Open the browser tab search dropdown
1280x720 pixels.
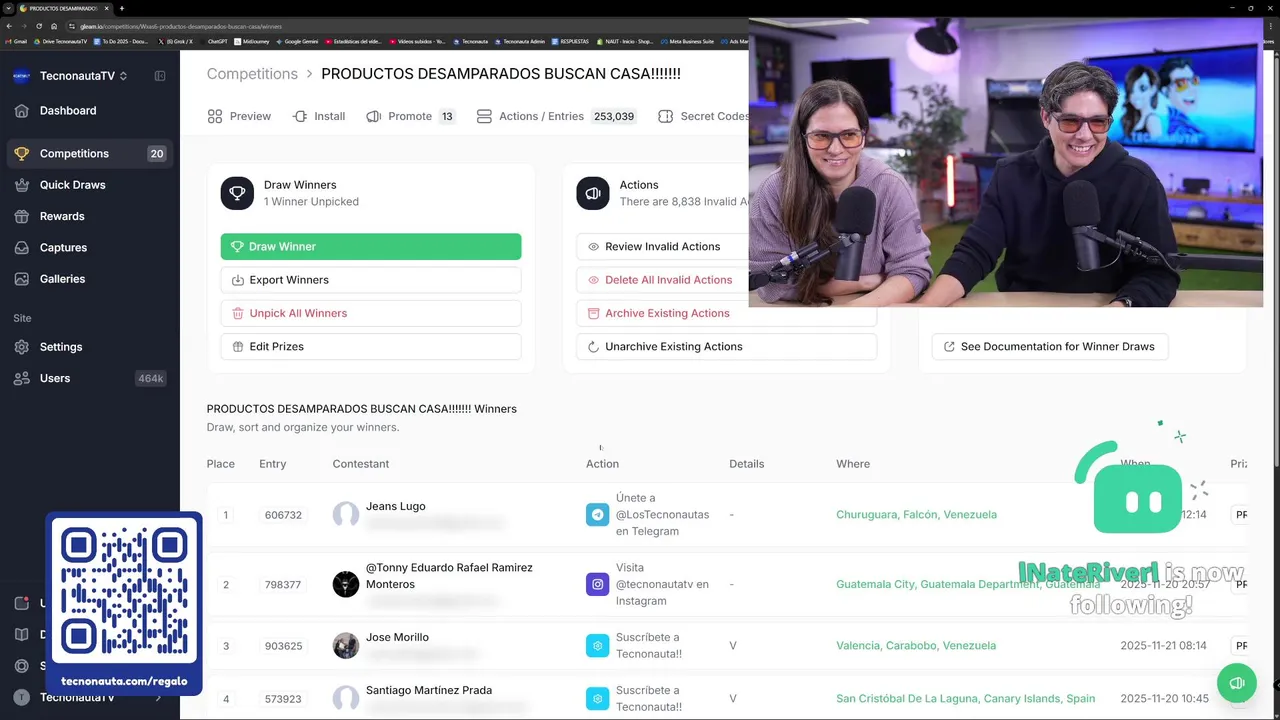pyautogui.click(x=8, y=8)
